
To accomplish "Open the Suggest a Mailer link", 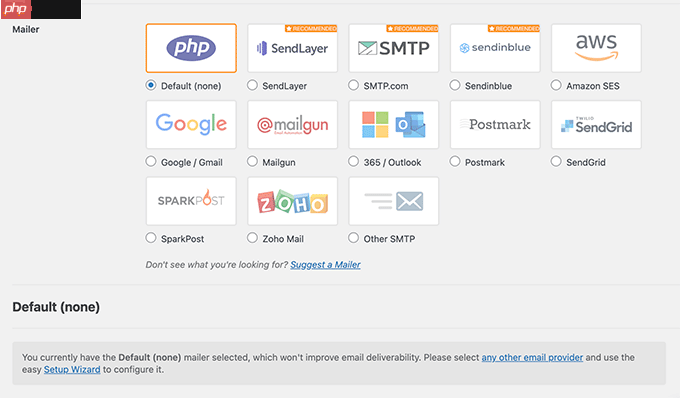I will tap(325, 264).
